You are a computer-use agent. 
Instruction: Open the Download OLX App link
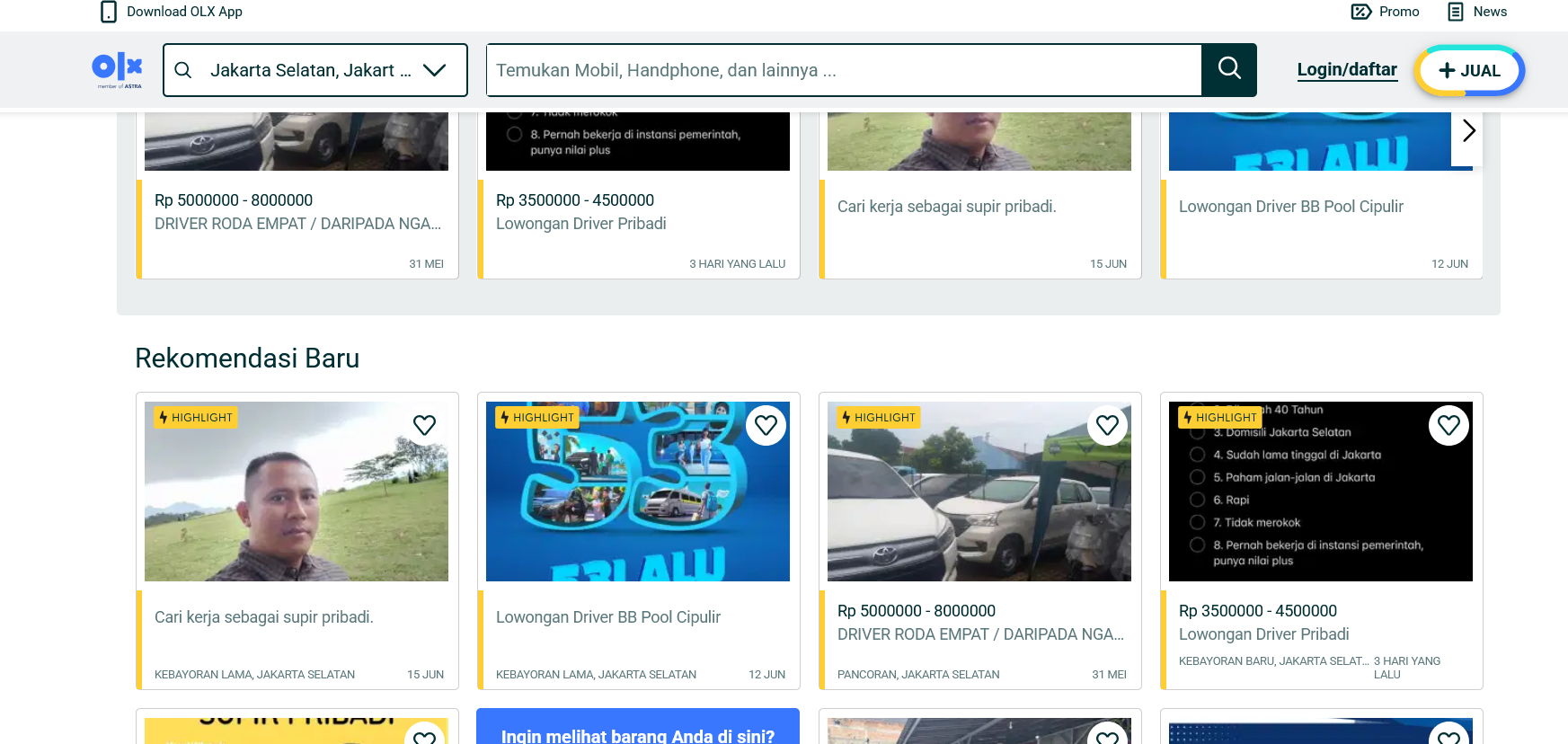184,12
